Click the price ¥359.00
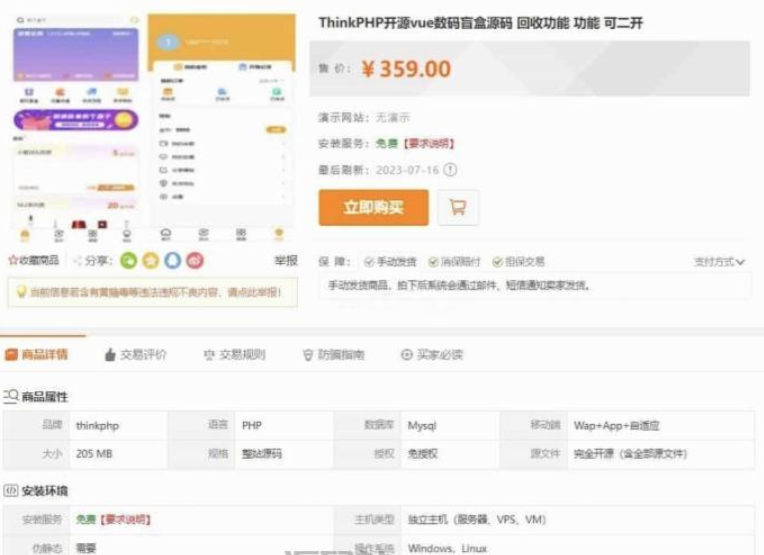This screenshot has height=555, width=764. tap(406, 69)
